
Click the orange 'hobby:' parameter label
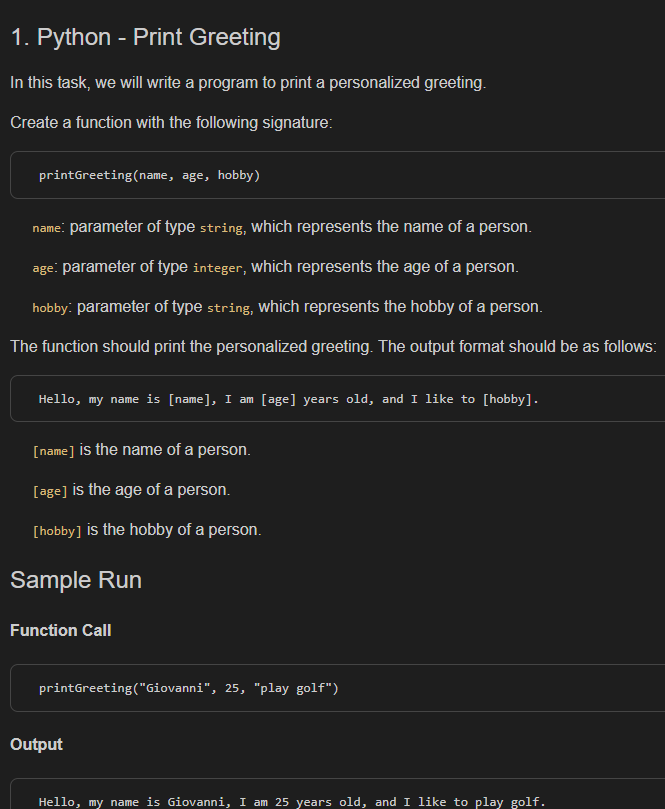pyautogui.click(x=50, y=308)
